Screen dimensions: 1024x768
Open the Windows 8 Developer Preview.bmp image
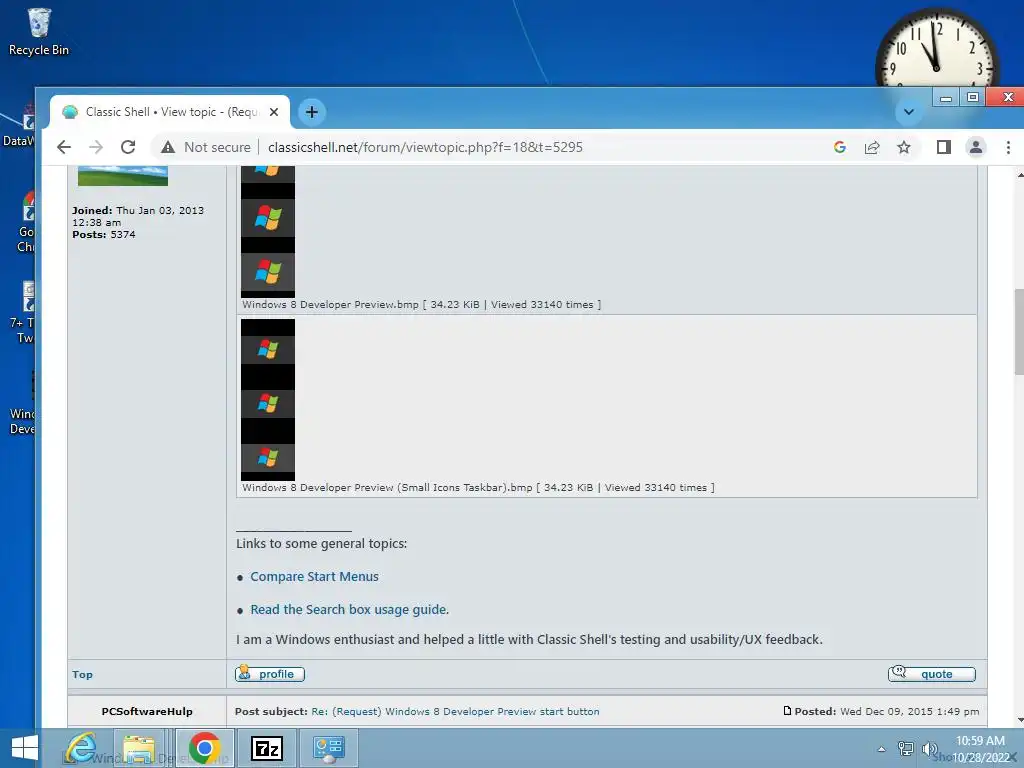point(268,232)
